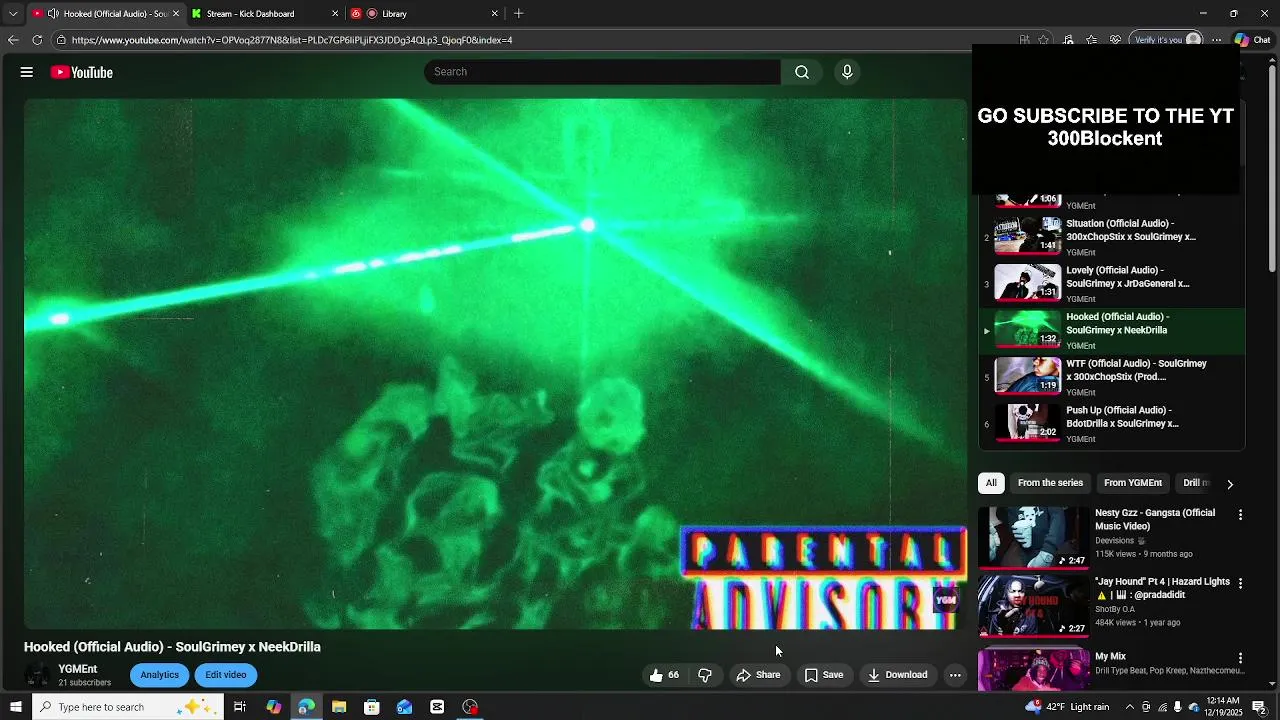Select the From the series chip
Screen dimensions: 1280x720
click(x=1050, y=483)
